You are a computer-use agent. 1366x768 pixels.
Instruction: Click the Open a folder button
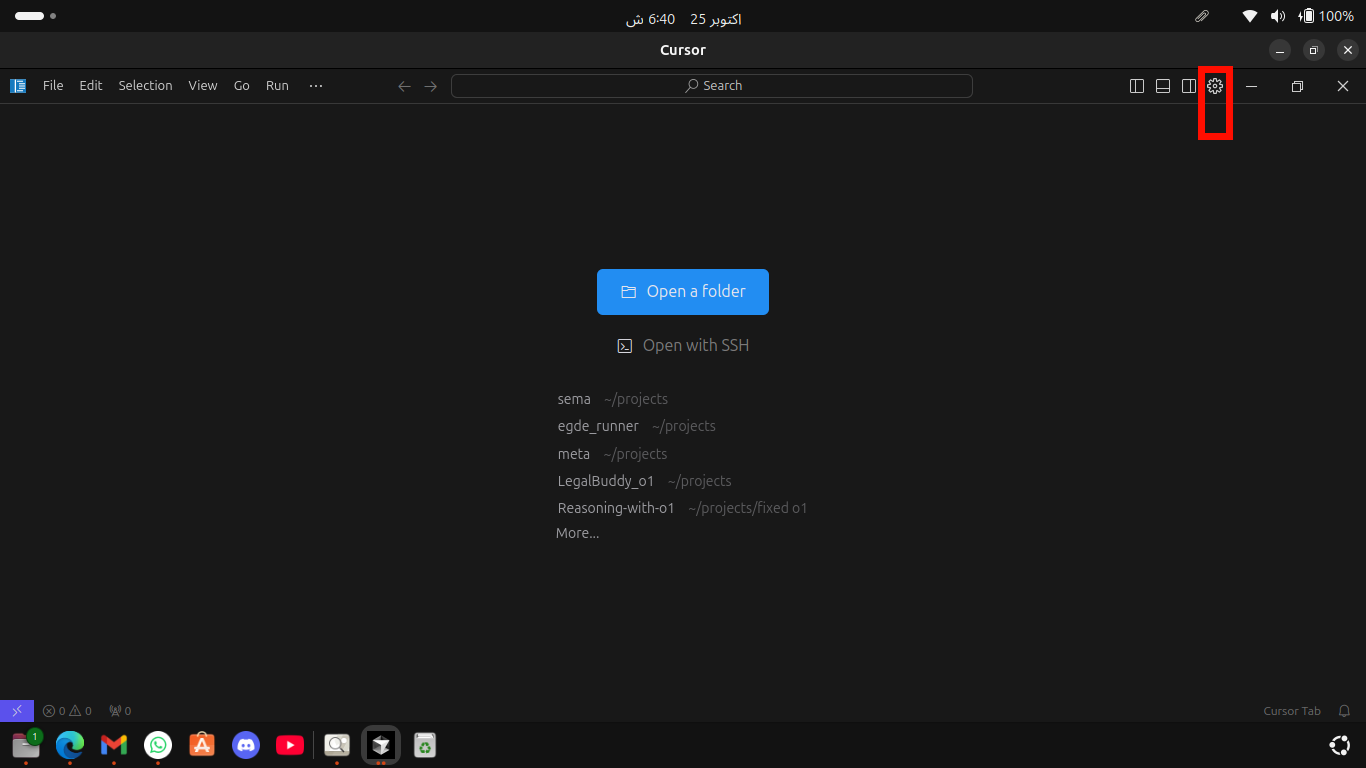click(x=683, y=292)
